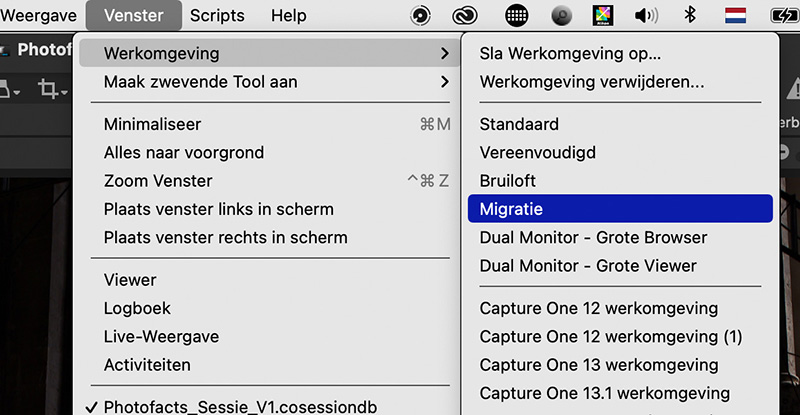The width and height of the screenshot is (800, 415).
Task: Choose the Migratie workspace
Action: pyautogui.click(x=620, y=209)
